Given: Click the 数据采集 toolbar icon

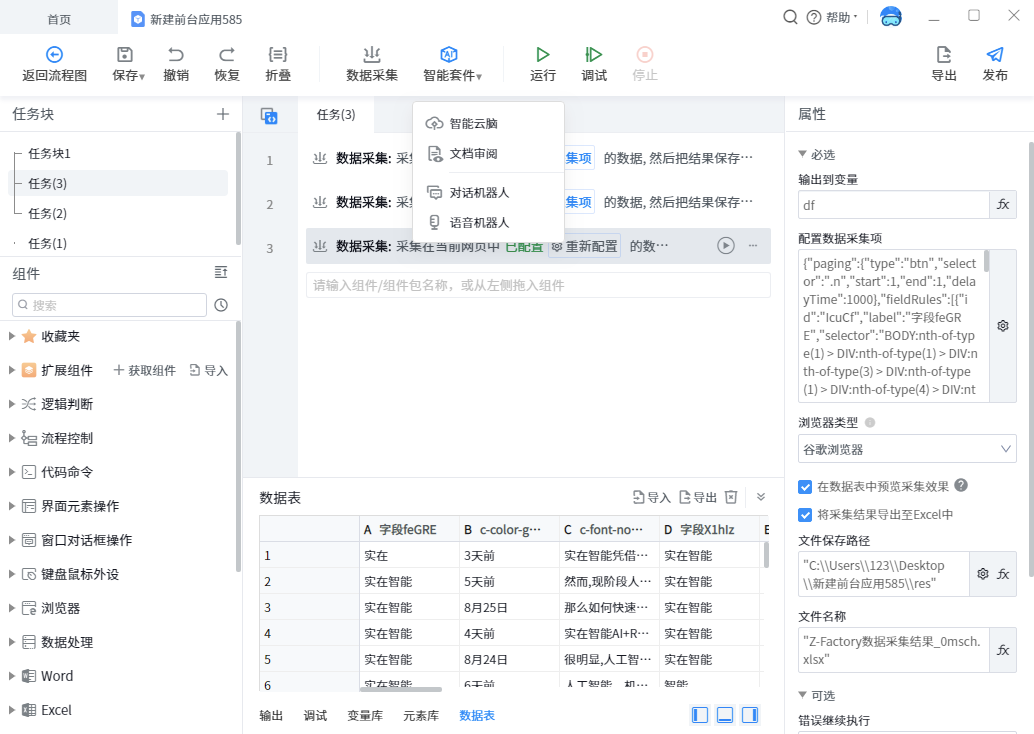Looking at the screenshot, I should tap(372, 55).
